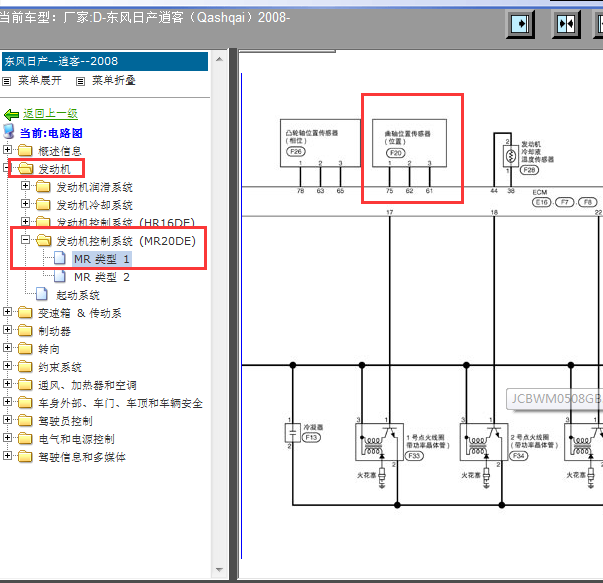Click the 菜单折叠 menu collapse icon

click(x=80, y=82)
